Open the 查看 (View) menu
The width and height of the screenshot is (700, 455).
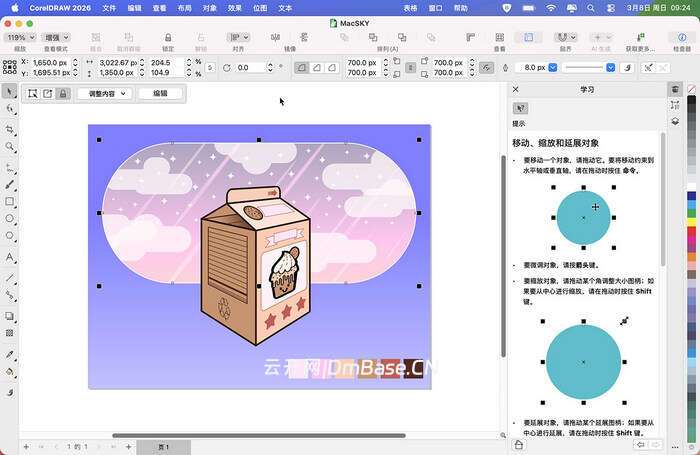pyautogui.click(x=159, y=8)
